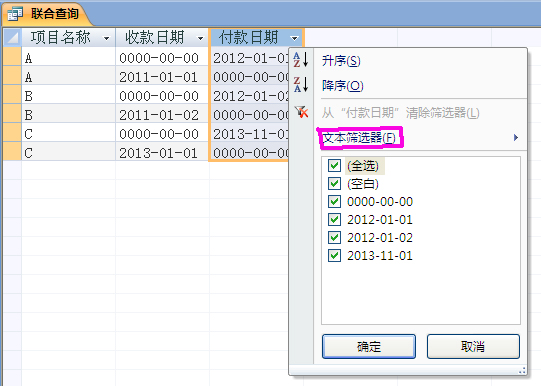
Task: Click the 2011-01-01 收款日期 cell
Action: (x=162, y=76)
